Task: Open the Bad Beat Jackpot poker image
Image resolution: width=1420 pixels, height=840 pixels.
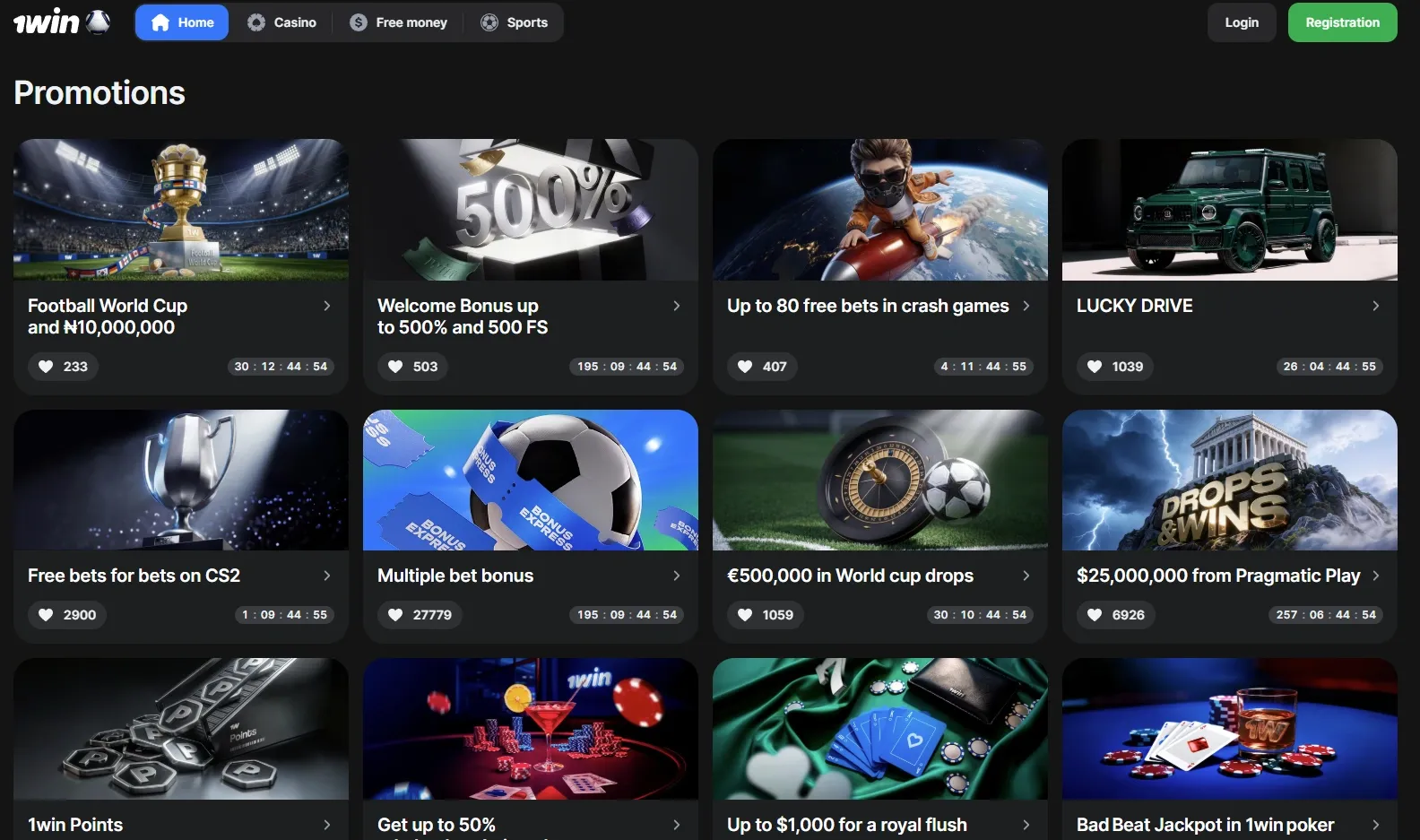Action: [1230, 729]
